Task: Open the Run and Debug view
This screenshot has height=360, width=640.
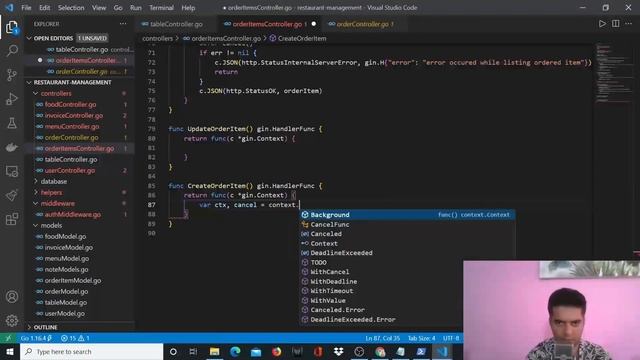Action: (x=12, y=99)
